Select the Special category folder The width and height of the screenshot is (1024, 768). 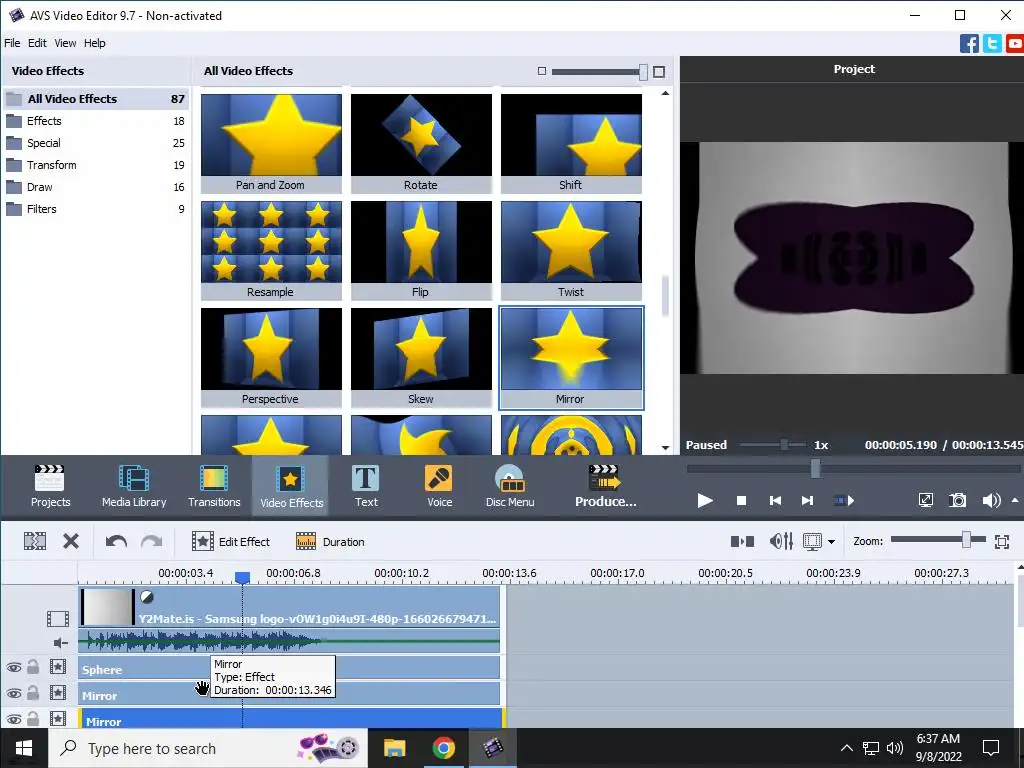(x=95, y=143)
